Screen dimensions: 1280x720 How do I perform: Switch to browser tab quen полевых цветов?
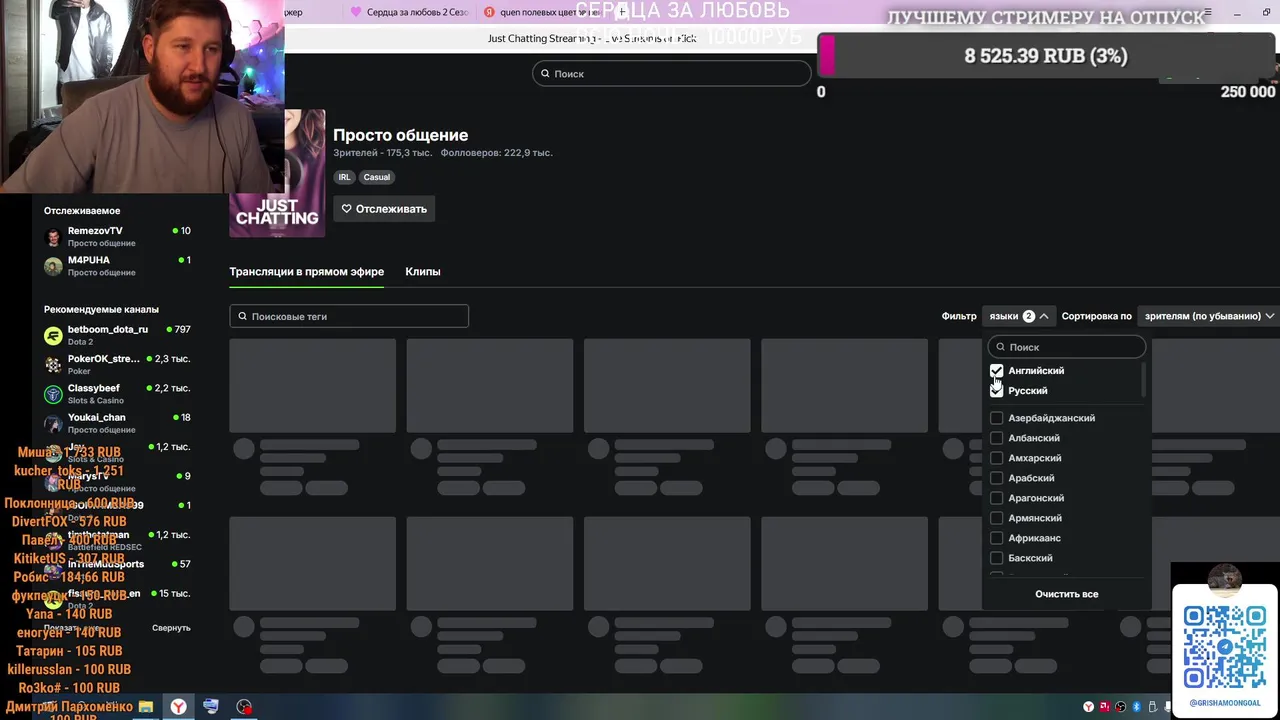[x=540, y=12]
